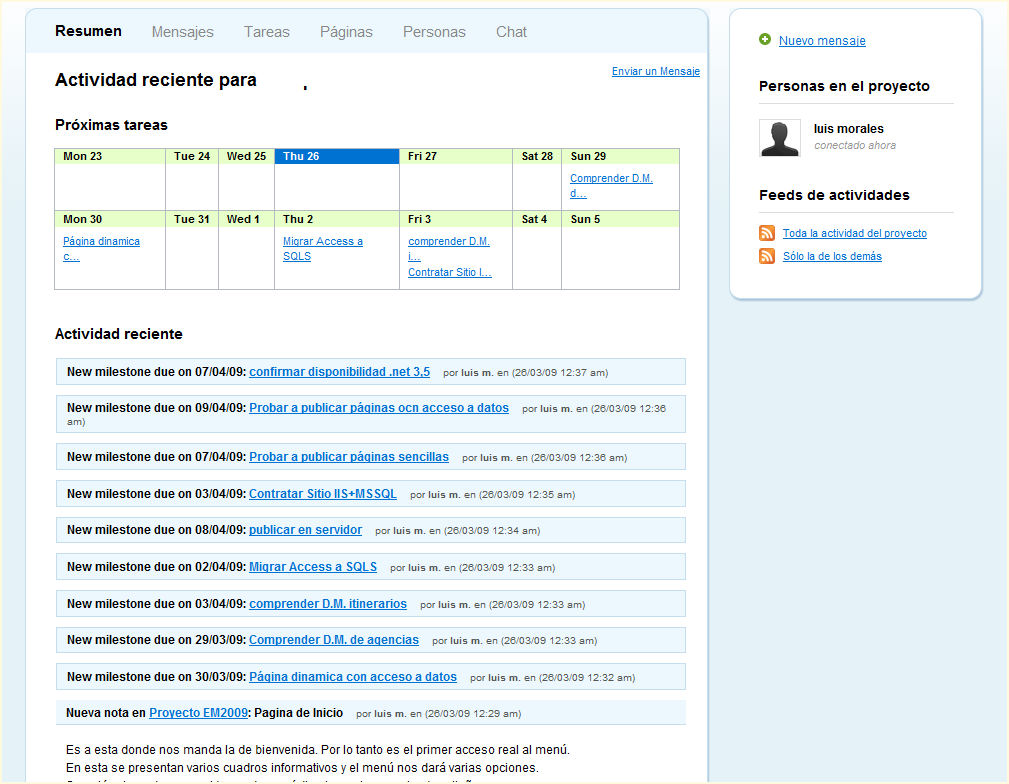Image resolution: width=1009 pixels, height=784 pixels.
Task: Click luis morales avatar picture
Action: [780, 138]
